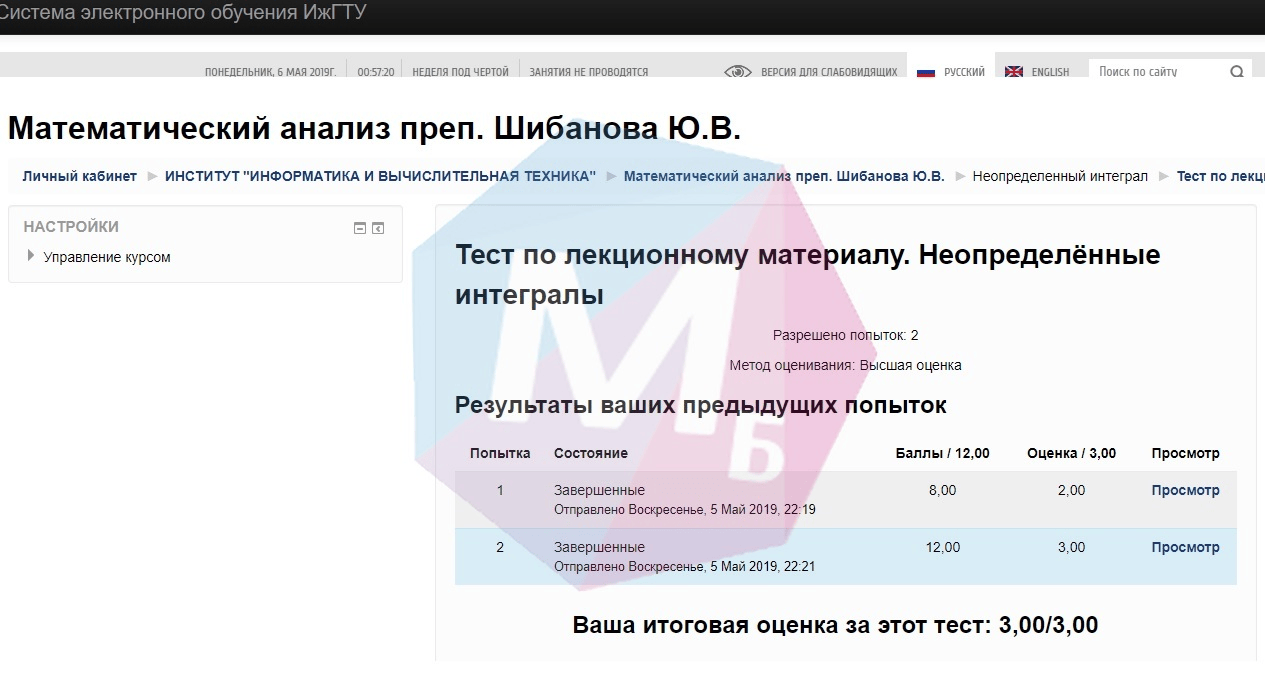Switch language to English
Viewport: 1265px width, 674px height.
tap(1050, 72)
